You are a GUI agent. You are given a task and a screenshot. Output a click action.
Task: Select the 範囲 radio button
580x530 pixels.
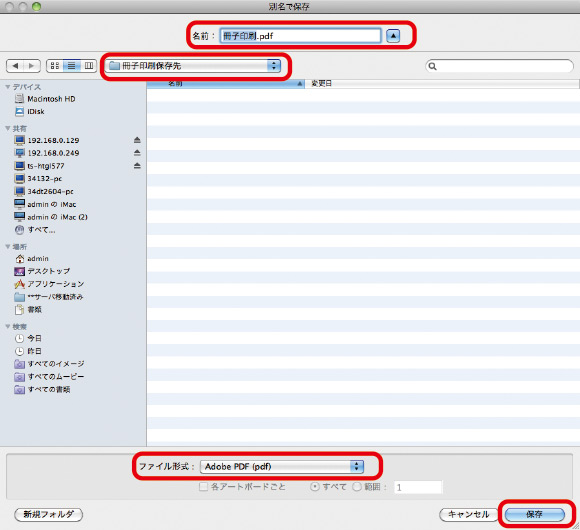[357, 487]
